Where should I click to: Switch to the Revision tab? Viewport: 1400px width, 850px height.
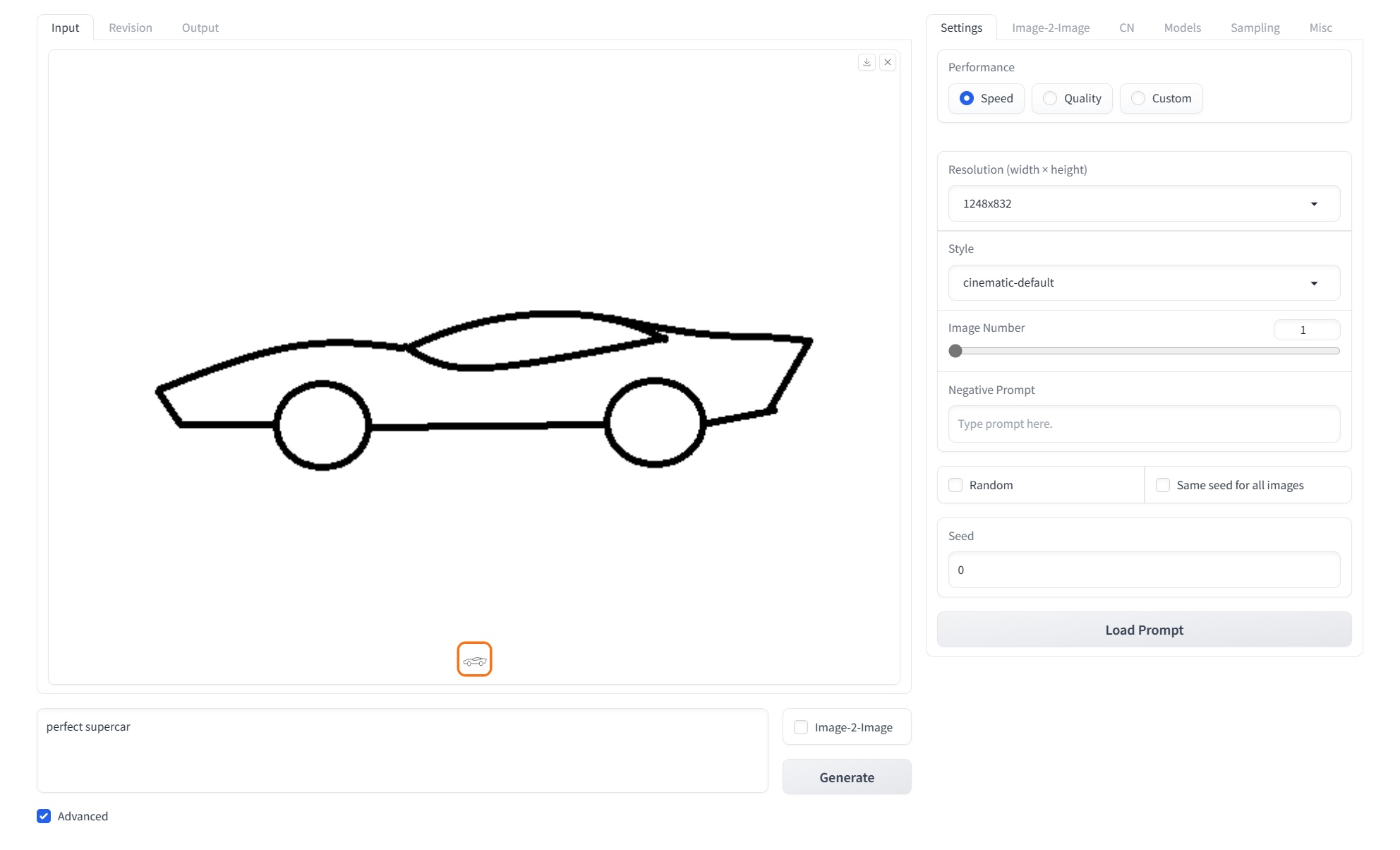click(x=131, y=28)
